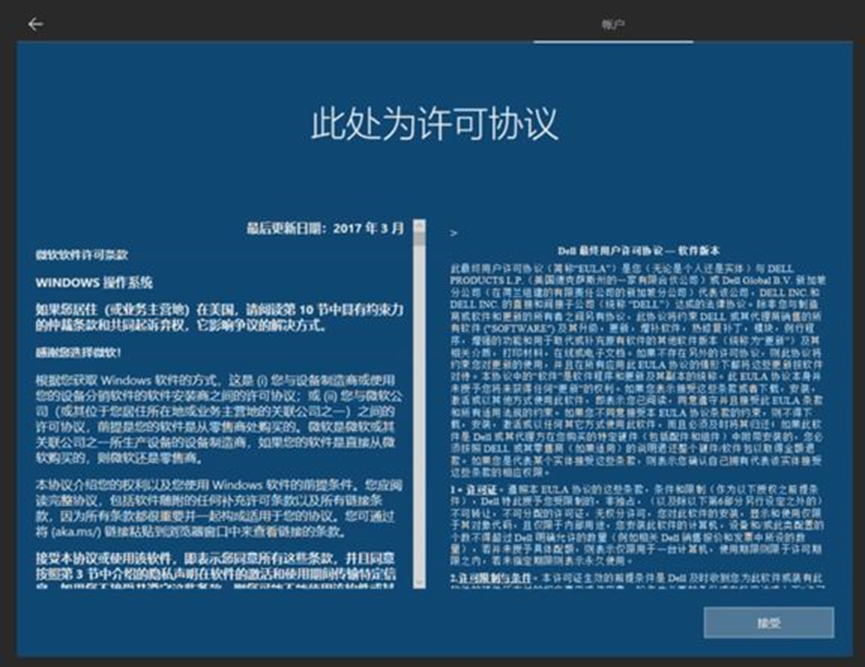Viewport: 865px width, 667px height.
Task: Click the 微软软件许可条款 heading
Action: point(82,255)
